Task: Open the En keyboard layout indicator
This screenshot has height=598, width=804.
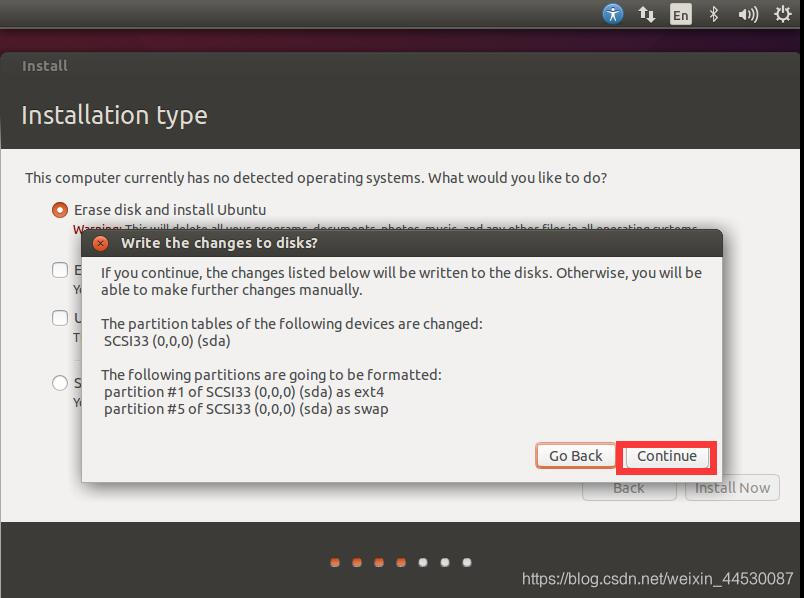Action: pyautogui.click(x=680, y=14)
